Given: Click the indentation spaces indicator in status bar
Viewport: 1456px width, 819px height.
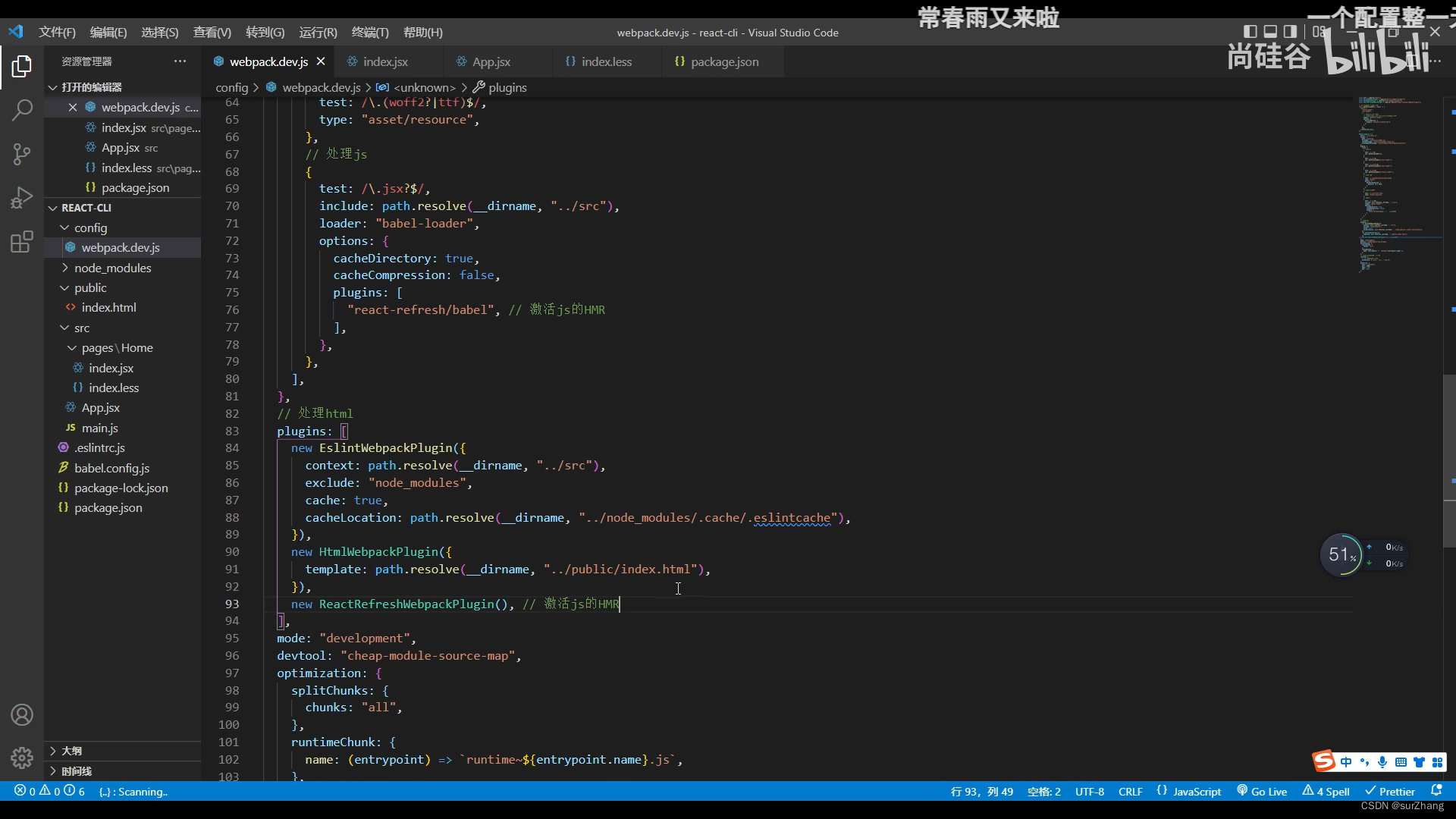Looking at the screenshot, I should click(1043, 791).
